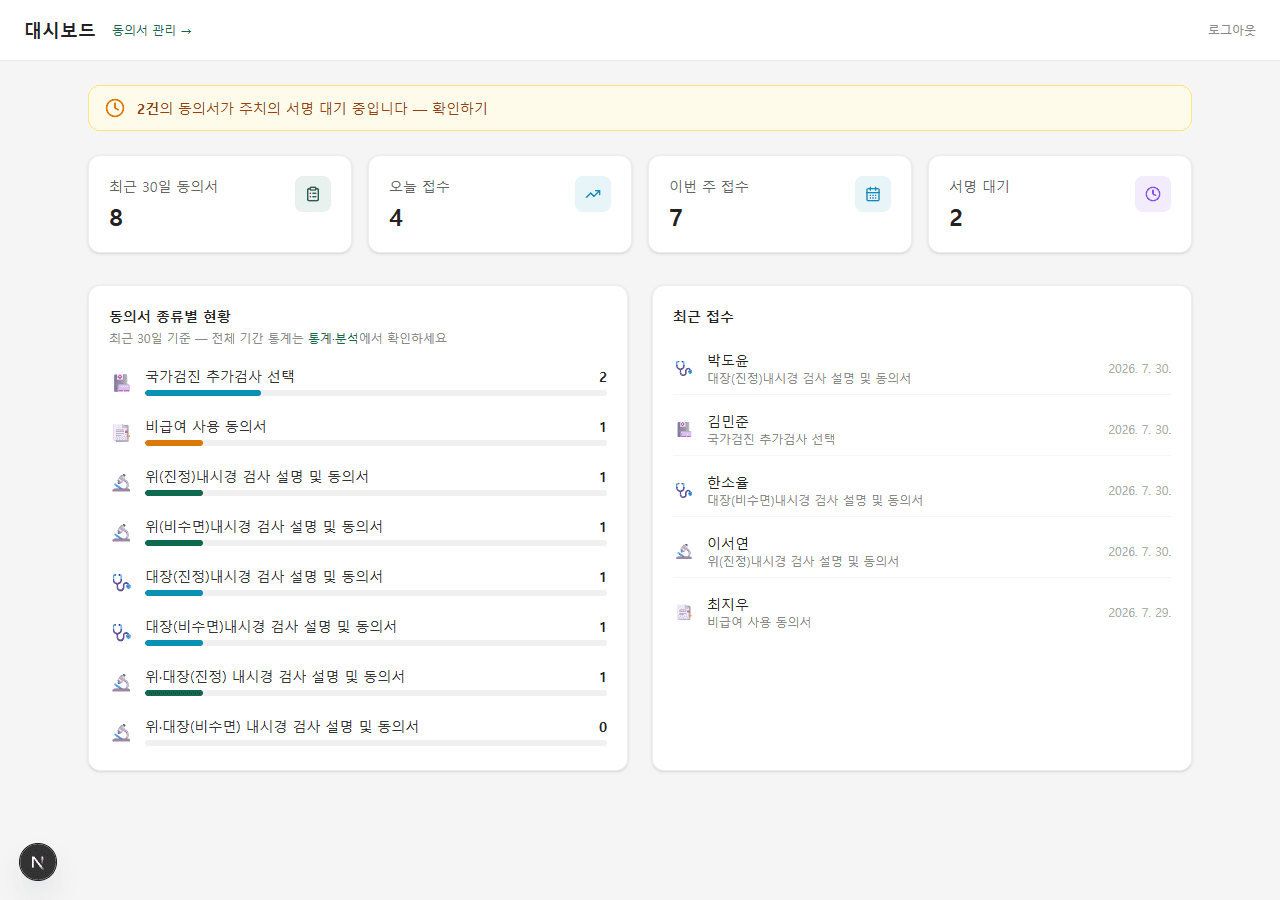Viewport: 1280px width, 900px height.
Task: Click 확인하기 in the pending signature banner
Action: (x=460, y=108)
